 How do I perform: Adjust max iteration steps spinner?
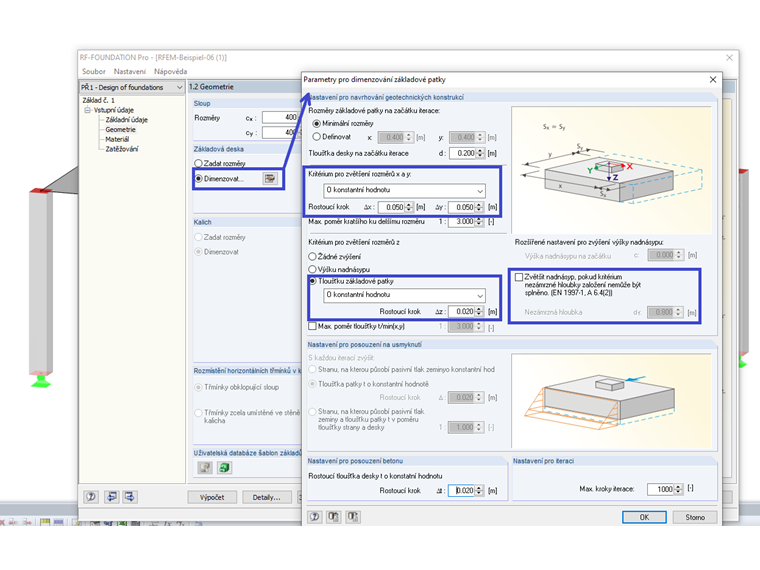[678, 490]
